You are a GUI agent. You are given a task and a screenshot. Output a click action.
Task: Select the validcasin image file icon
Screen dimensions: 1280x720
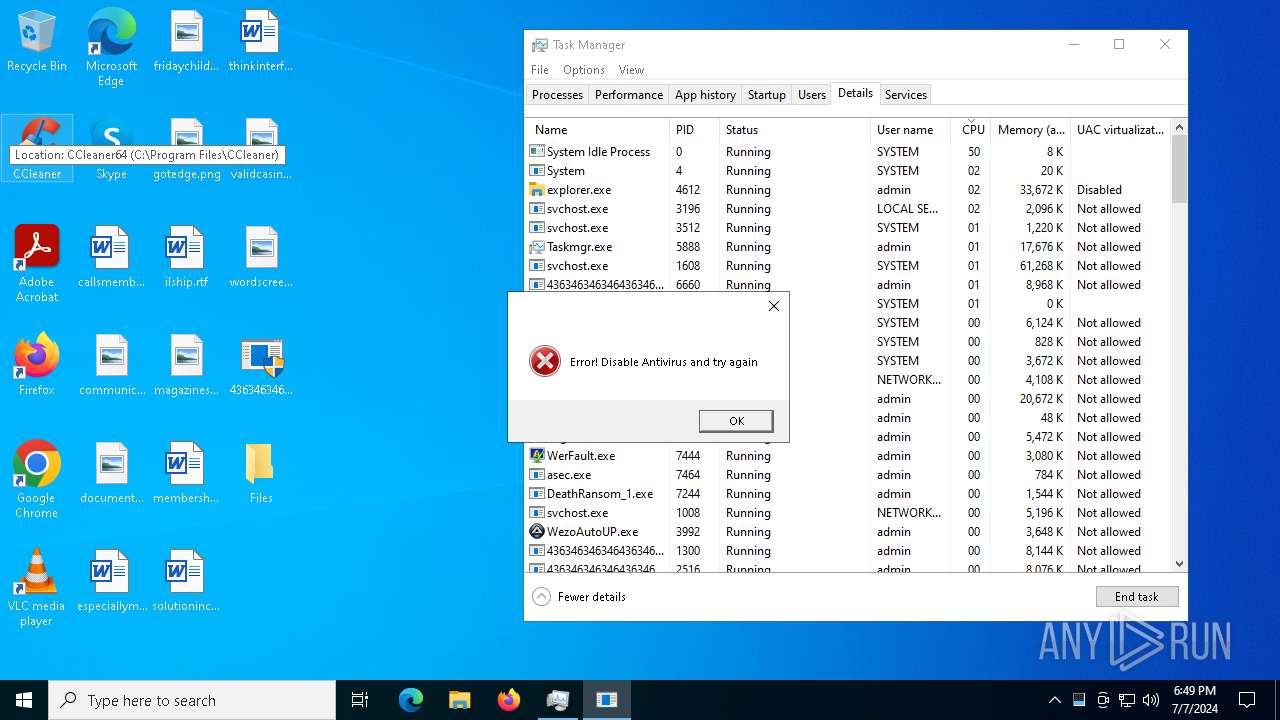[261, 150]
